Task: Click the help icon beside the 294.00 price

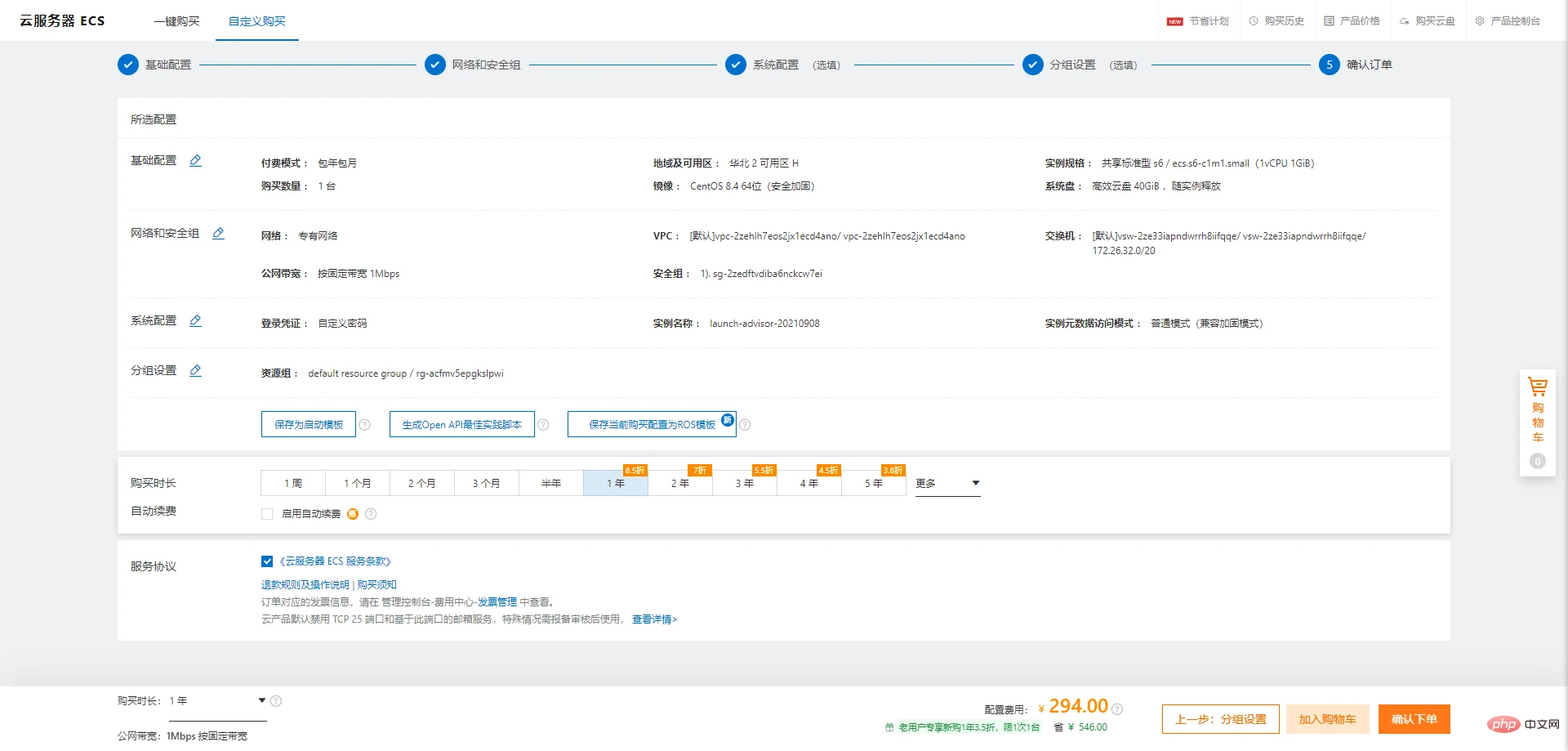Action: coord(1117,709)
